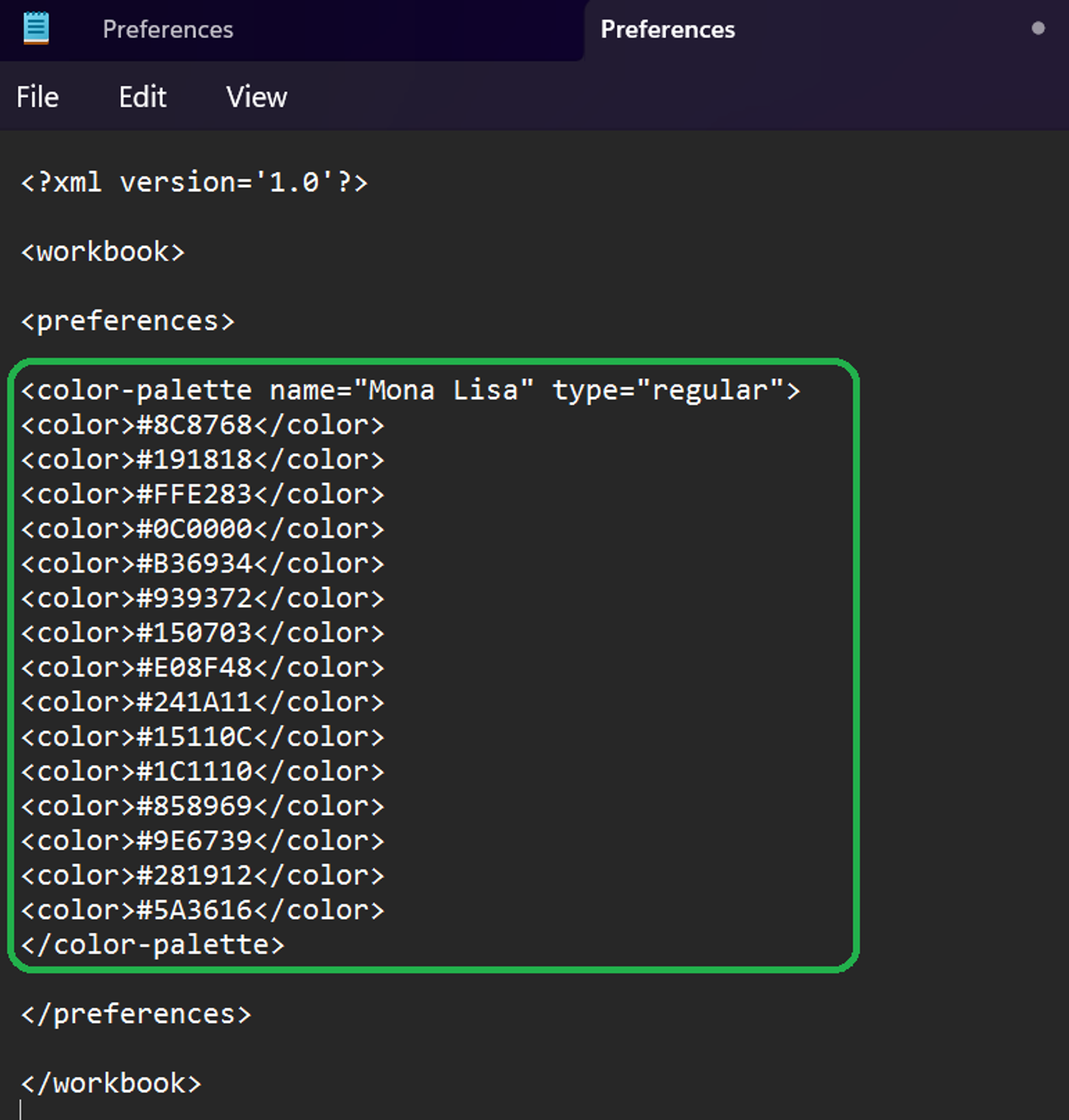Click the #E08F48 color line
This screenshot has width=1069, height=1120.
(202, 668)
